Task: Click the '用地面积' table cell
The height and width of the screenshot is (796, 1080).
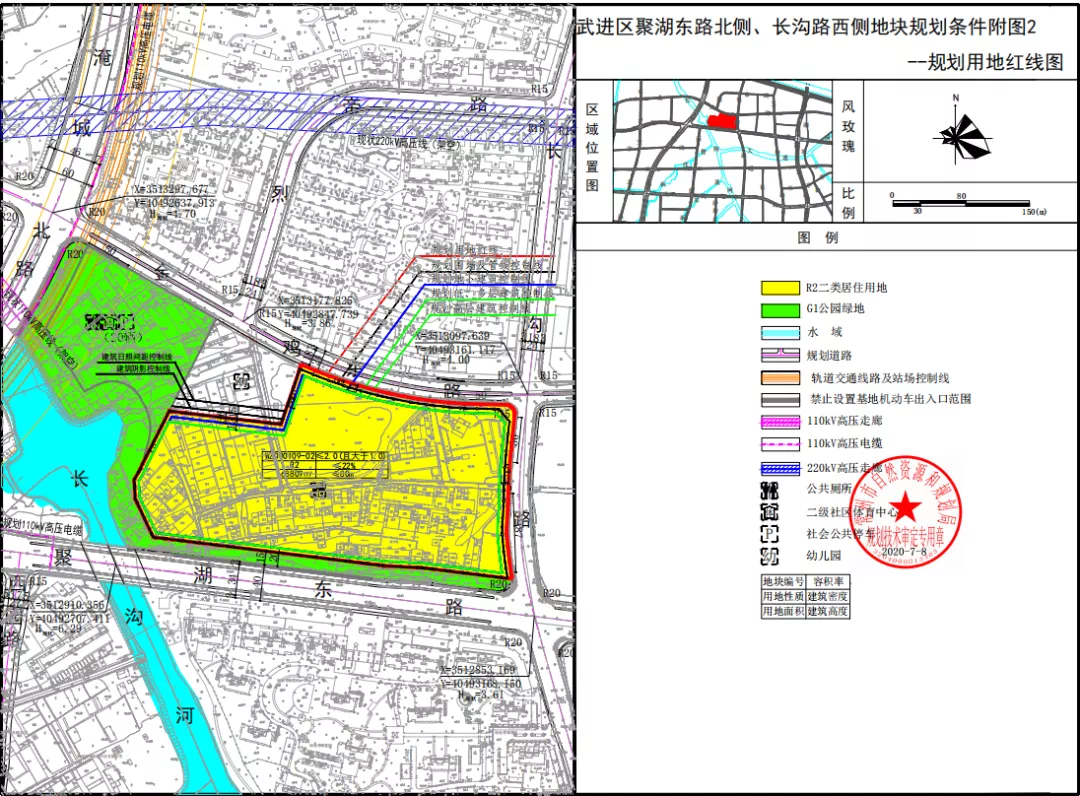Action: tap(783, 611)
